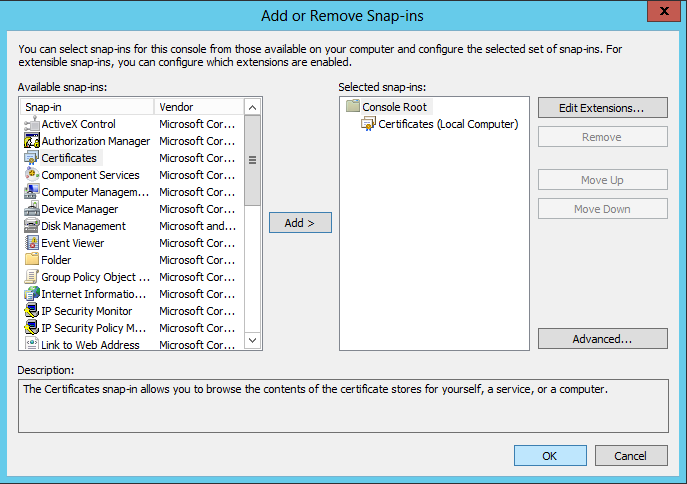Select the Event Viewer icon
687x484 pixels.
coord(31,243)
